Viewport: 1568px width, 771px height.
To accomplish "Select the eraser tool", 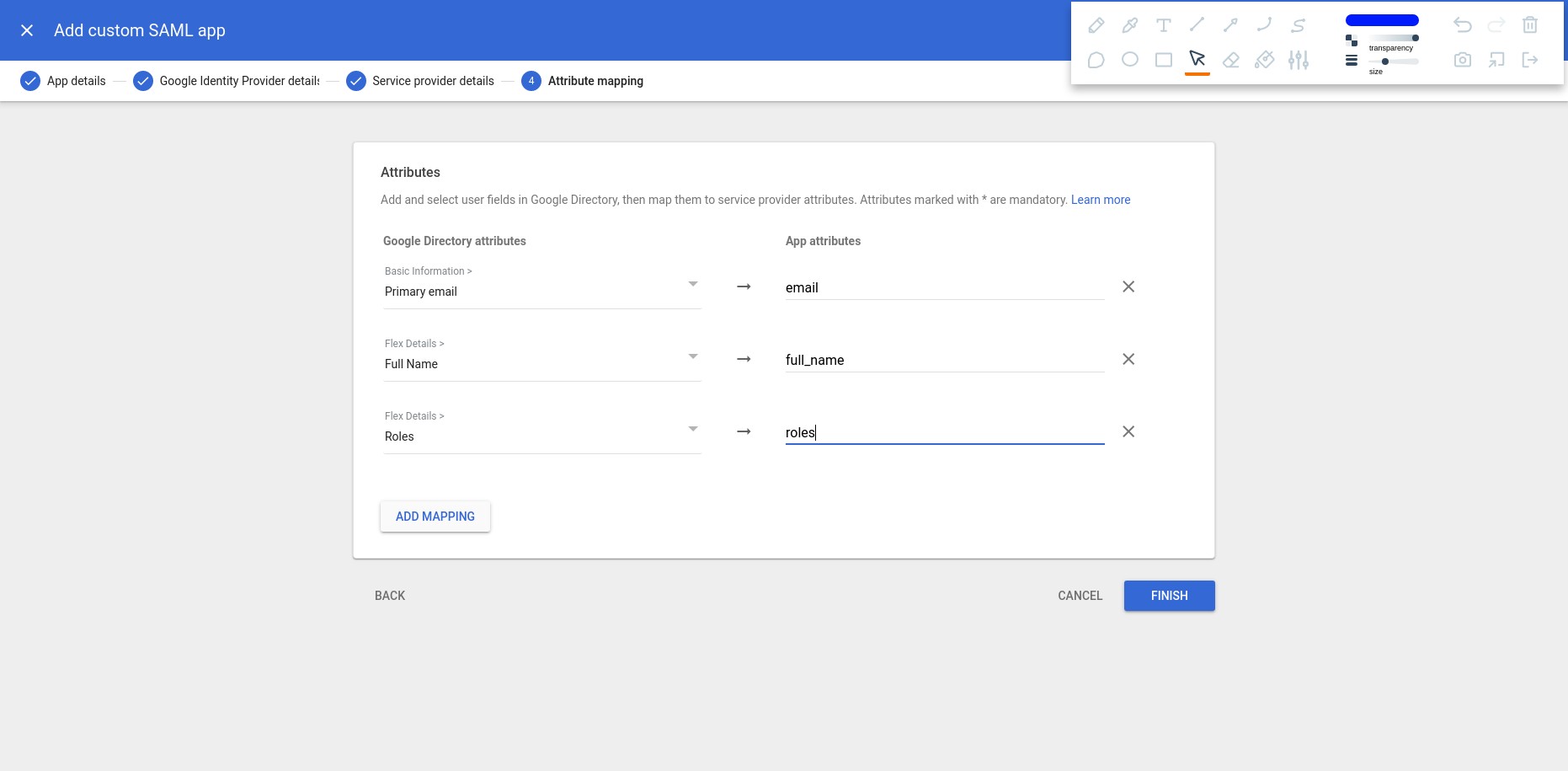I will tap(1230, 60).
